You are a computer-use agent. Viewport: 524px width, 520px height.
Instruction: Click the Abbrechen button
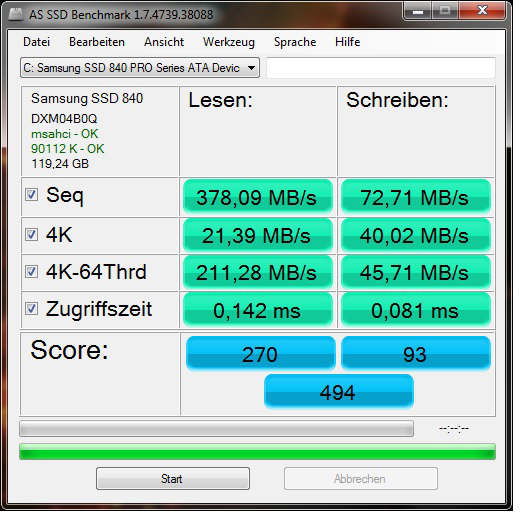[x=361, y=479]
